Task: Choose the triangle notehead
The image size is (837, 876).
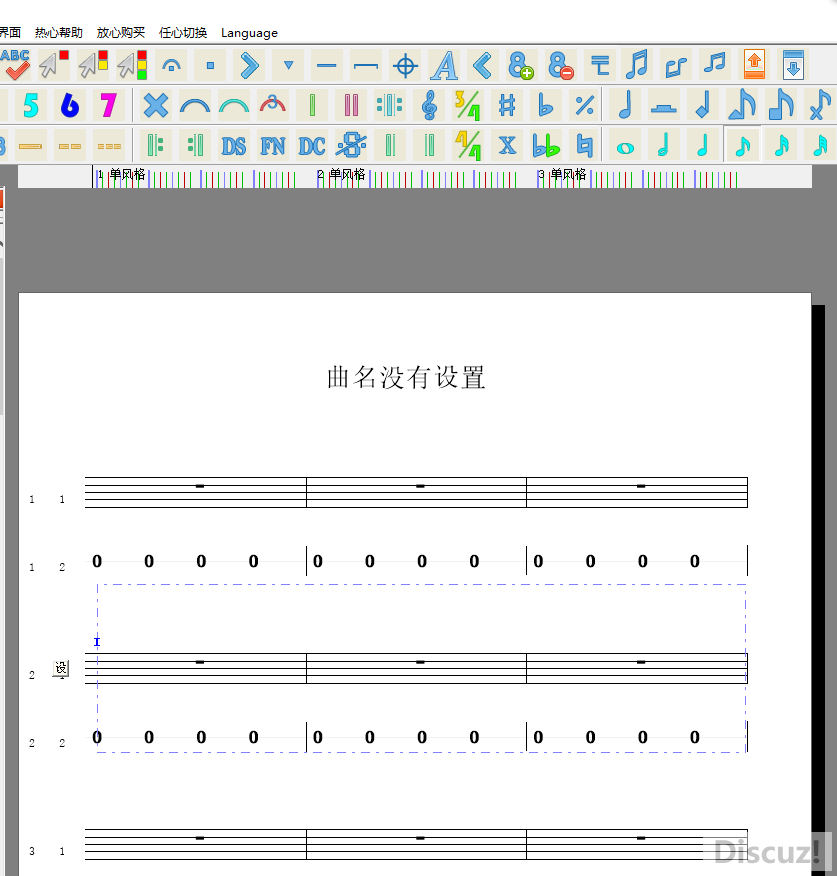Action: tap(742, 105)
